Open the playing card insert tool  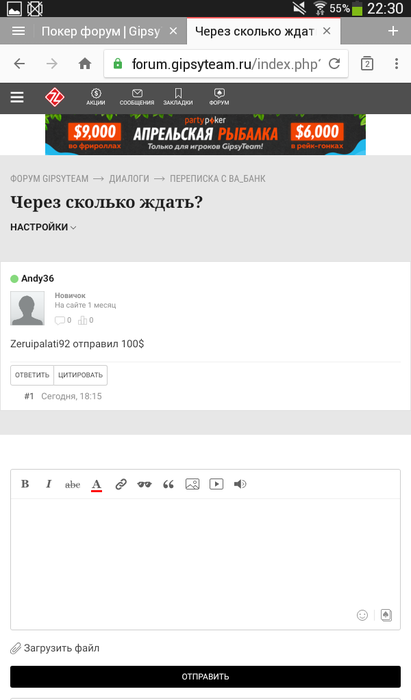pyautogui.click(x=386, y=615)
